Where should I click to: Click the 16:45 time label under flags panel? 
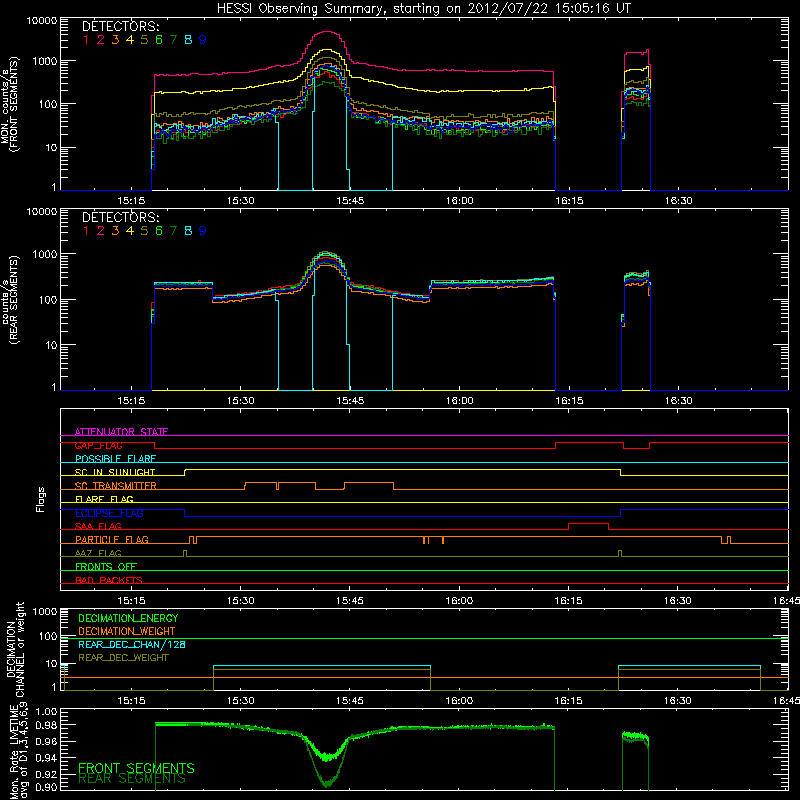(786, 601)
